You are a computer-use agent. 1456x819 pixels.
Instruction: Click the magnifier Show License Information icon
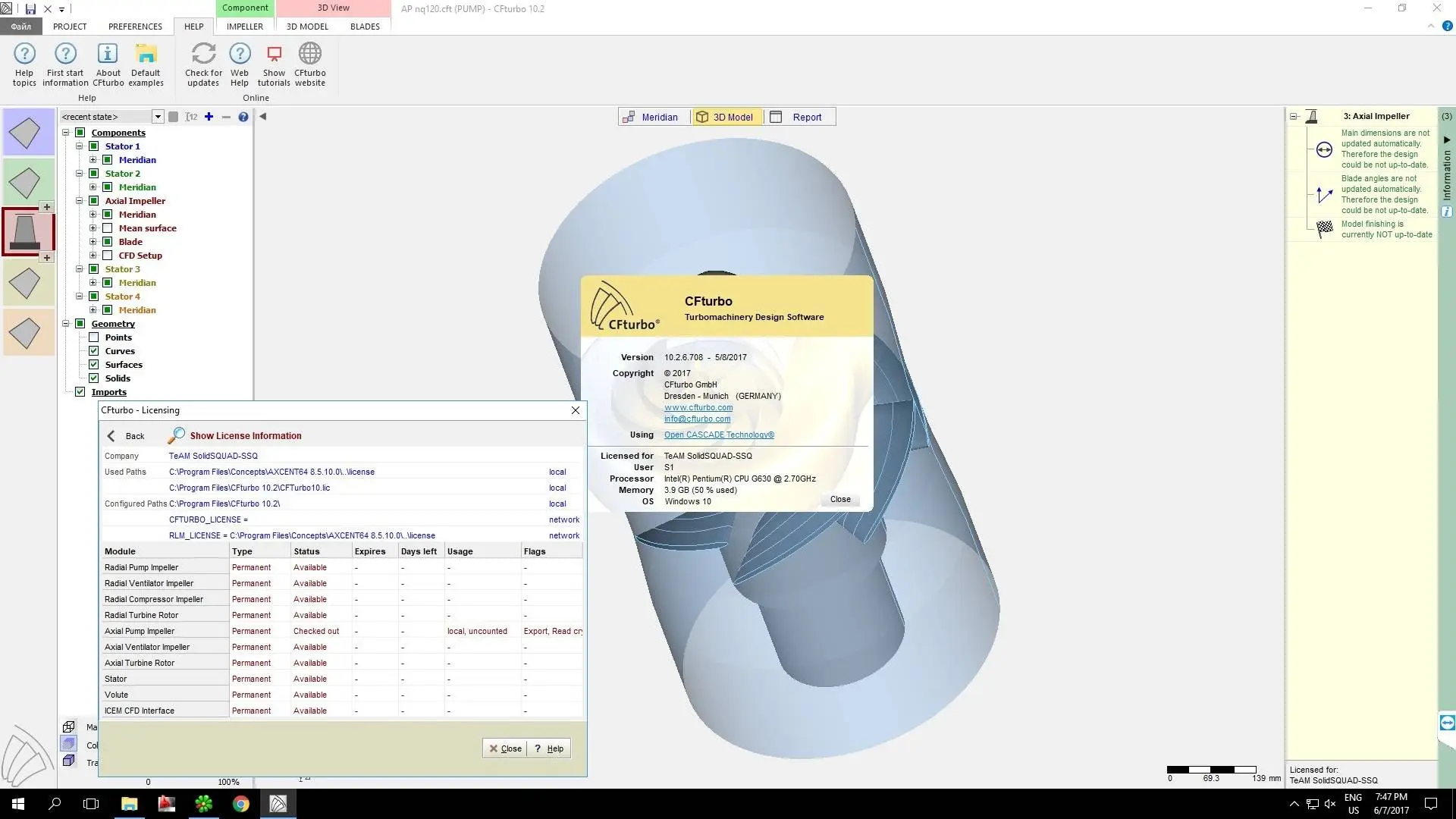[176, 435]
